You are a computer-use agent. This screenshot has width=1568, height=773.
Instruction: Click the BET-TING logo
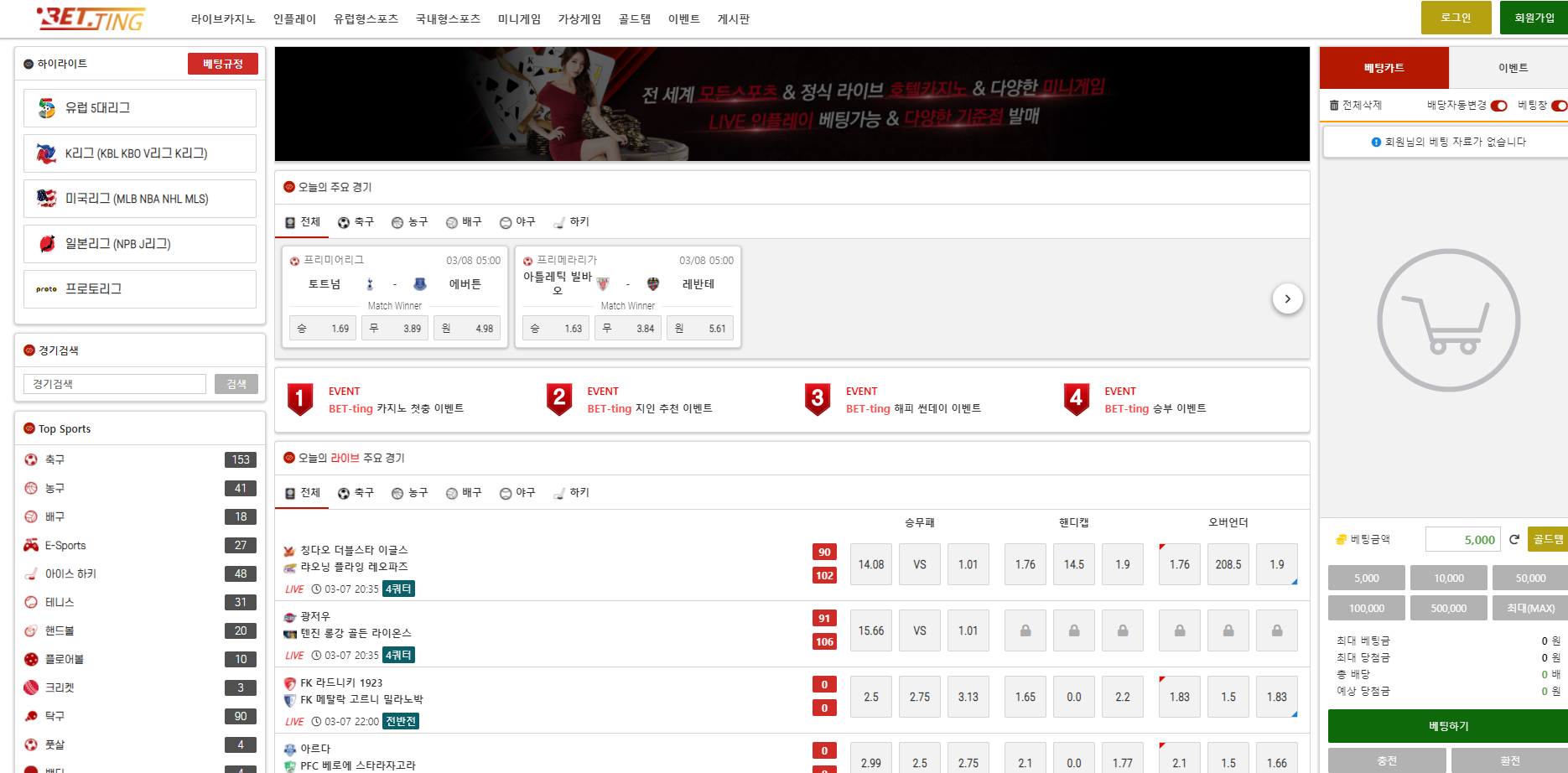click(91, 18)
